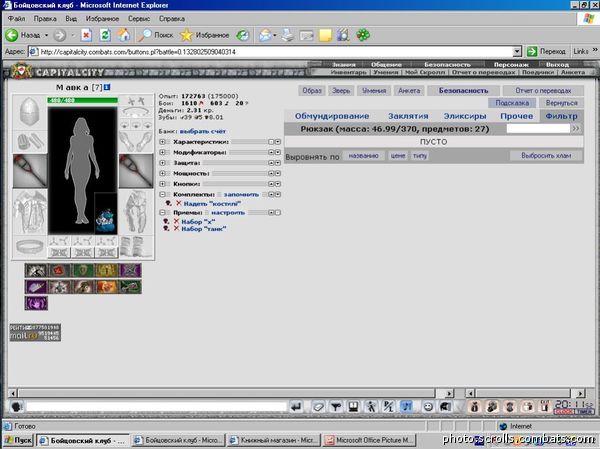The height and width of the screenshot is (449, 600).
Task: Open the Back button history dropdown
Action: click(x=47, y=35)
